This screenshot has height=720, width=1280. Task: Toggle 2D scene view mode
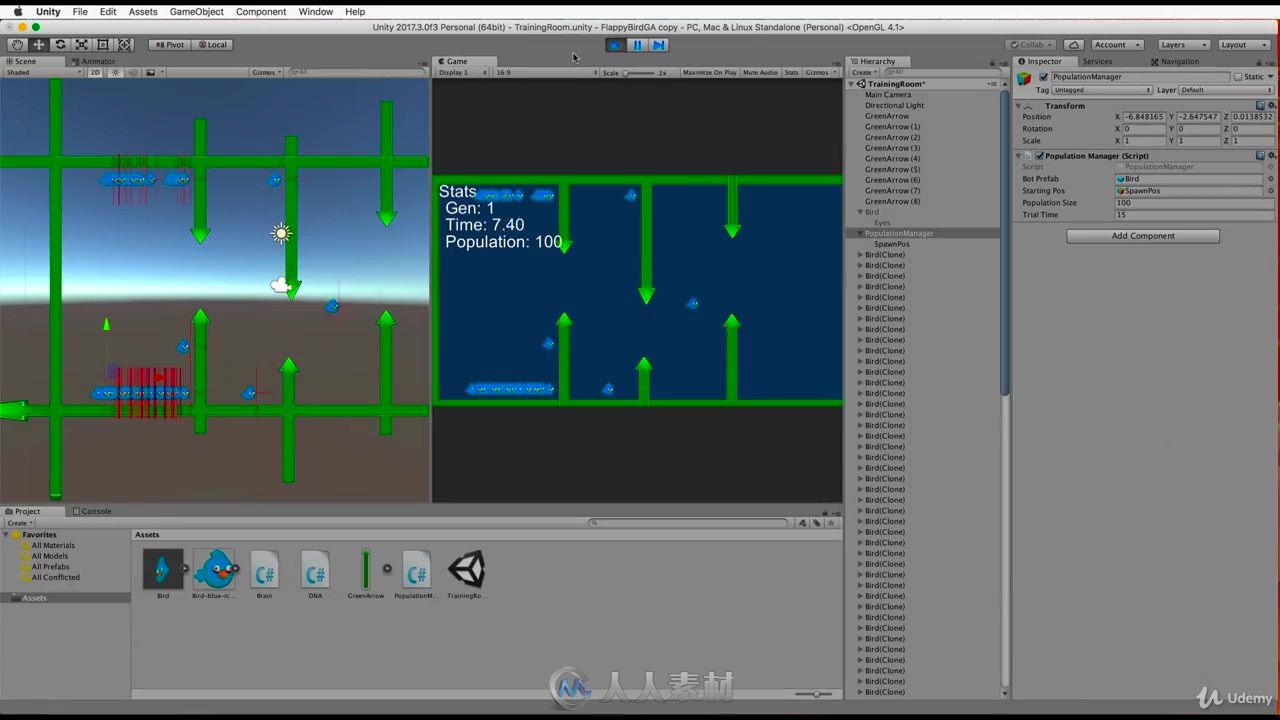(x=95, y=72)
